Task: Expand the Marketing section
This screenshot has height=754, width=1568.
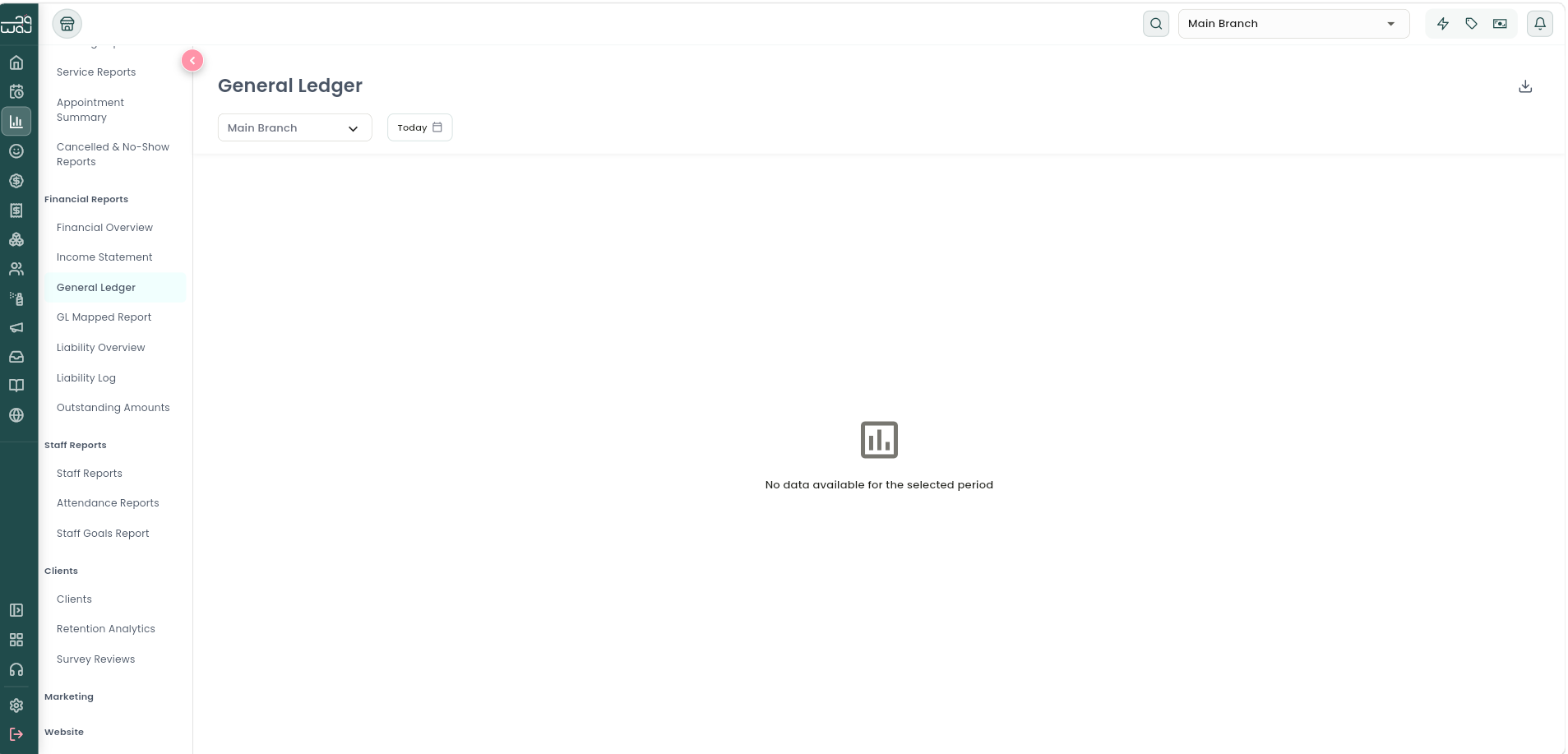Action: coord(69,696)
